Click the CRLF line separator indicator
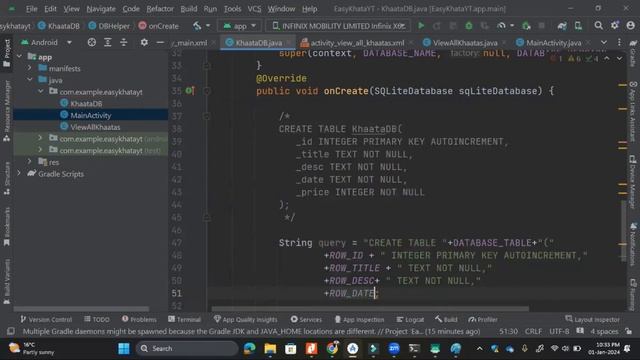The width and height of the screenshot is (640, 360). 533,331
